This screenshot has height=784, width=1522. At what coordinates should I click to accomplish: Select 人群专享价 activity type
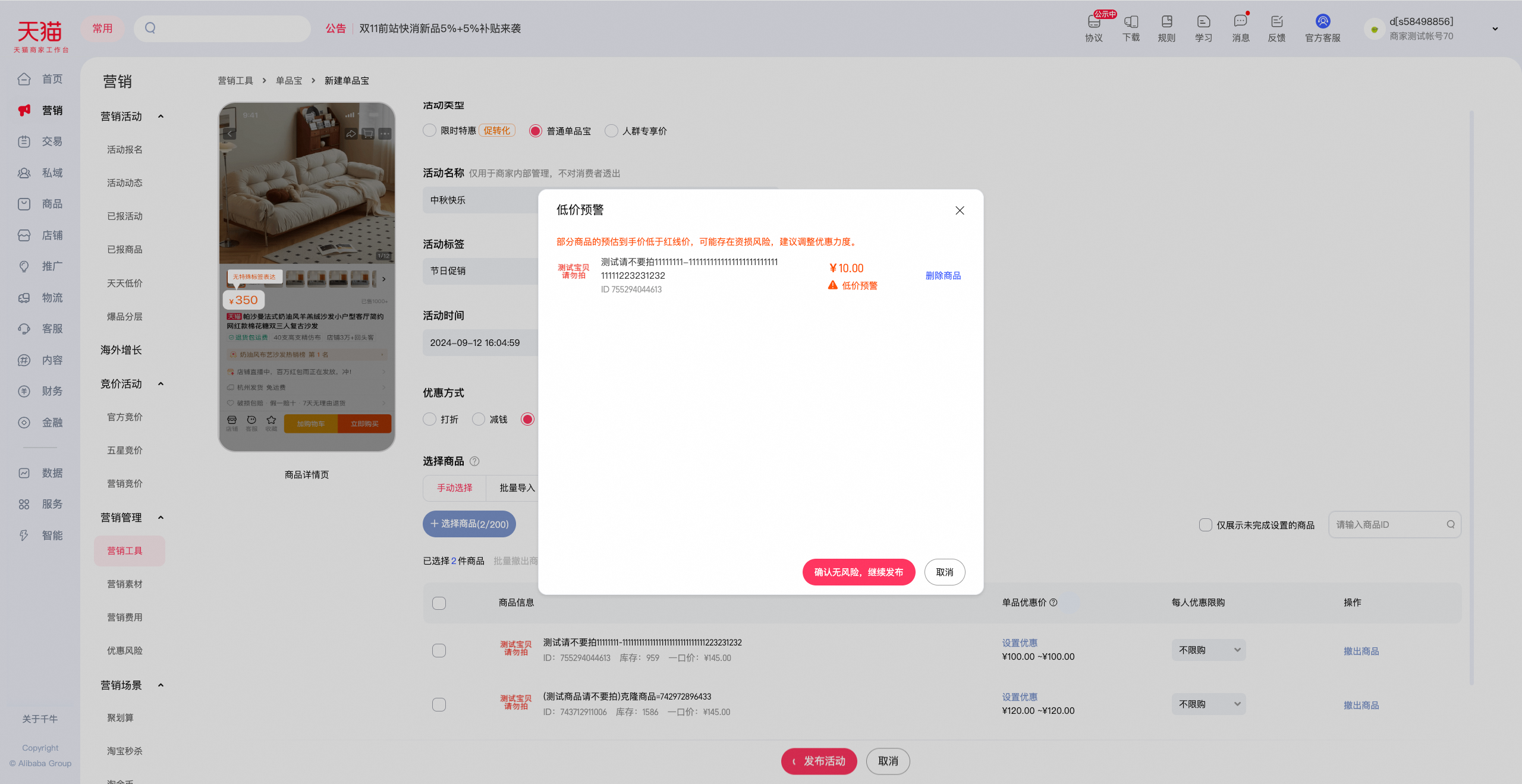pos(611,131)
